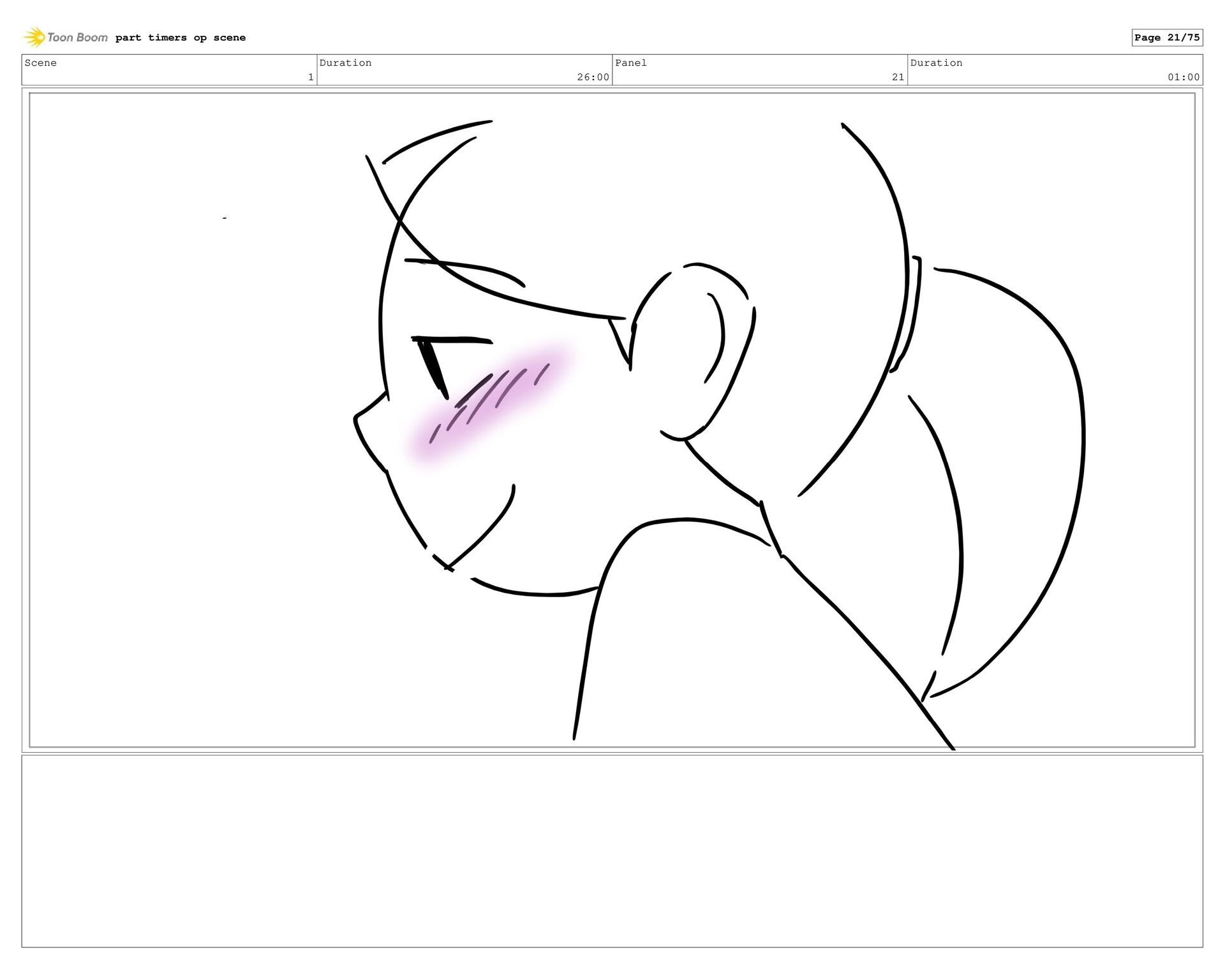Viewport: 1225px width, 980px height.
Task: Select the scene duration '26:00' value
Action: 593,77
